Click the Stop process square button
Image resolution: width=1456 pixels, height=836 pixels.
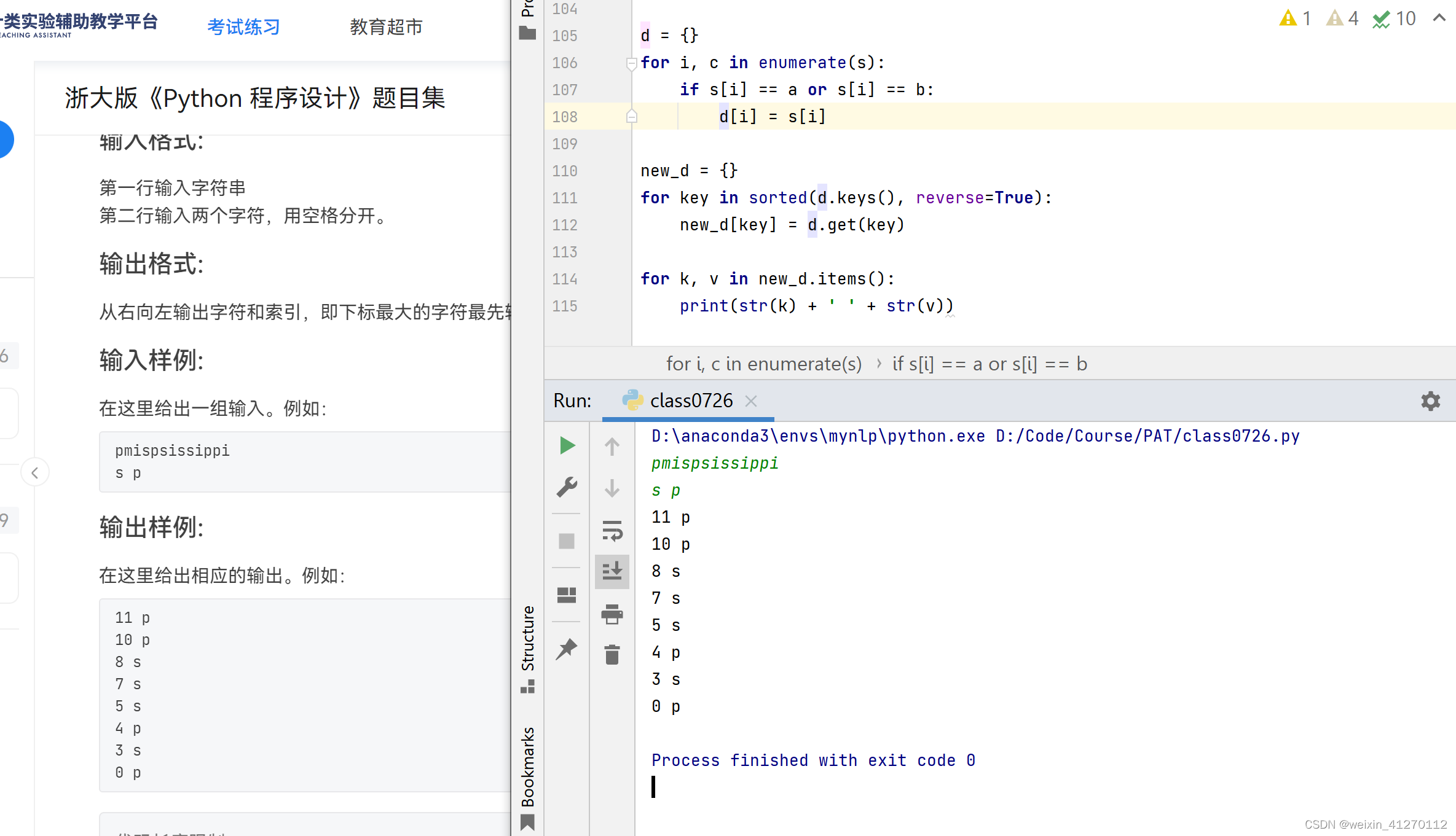coord(567,541)
